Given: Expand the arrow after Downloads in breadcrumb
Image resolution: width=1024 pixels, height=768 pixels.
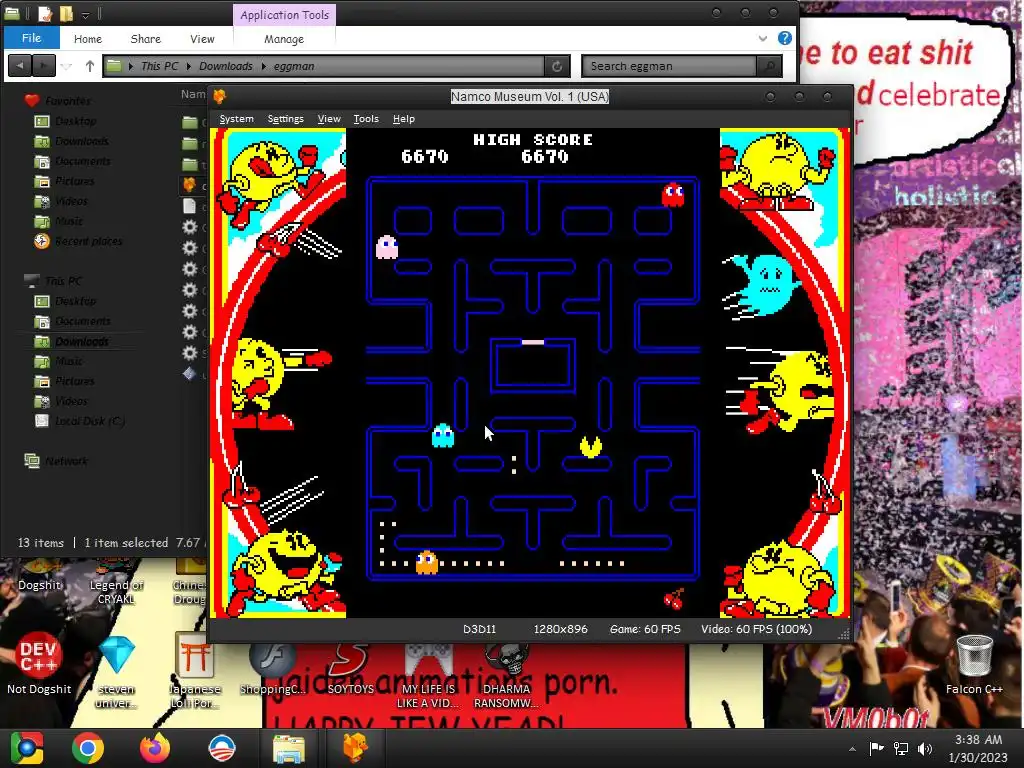Looking at the screenshot, I should point(263,66).
